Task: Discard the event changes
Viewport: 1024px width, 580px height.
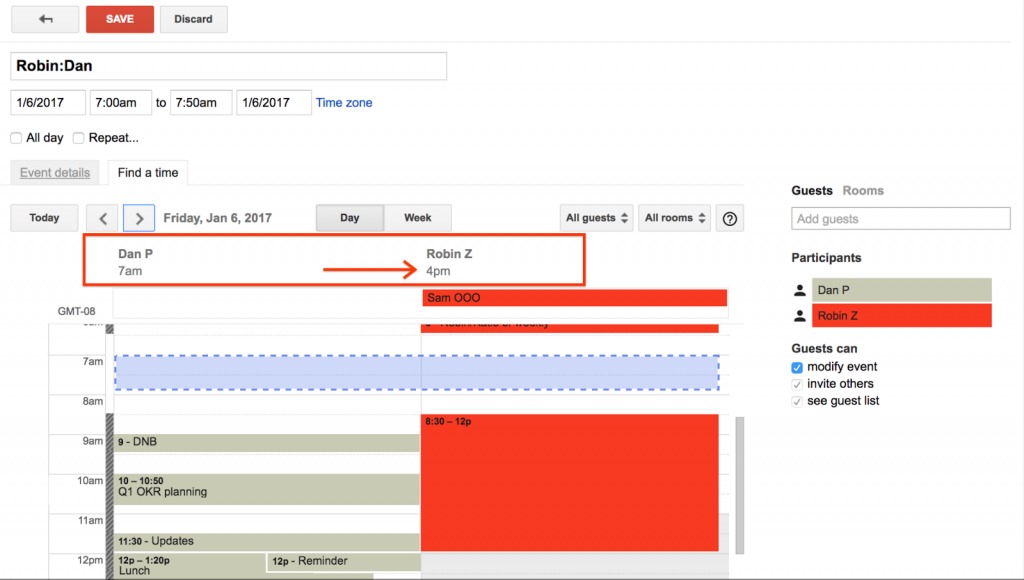Action: pos(193,19)
